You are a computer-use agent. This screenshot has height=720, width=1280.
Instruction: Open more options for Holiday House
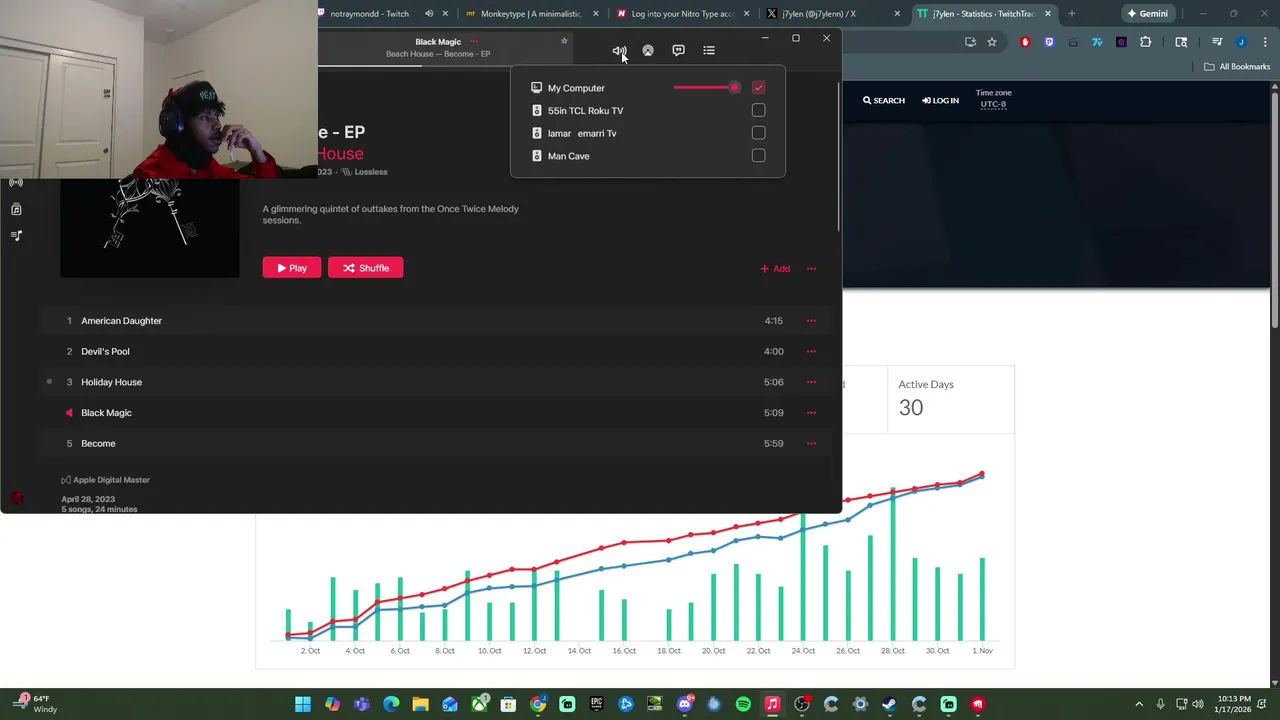click(x=811, y=382)
